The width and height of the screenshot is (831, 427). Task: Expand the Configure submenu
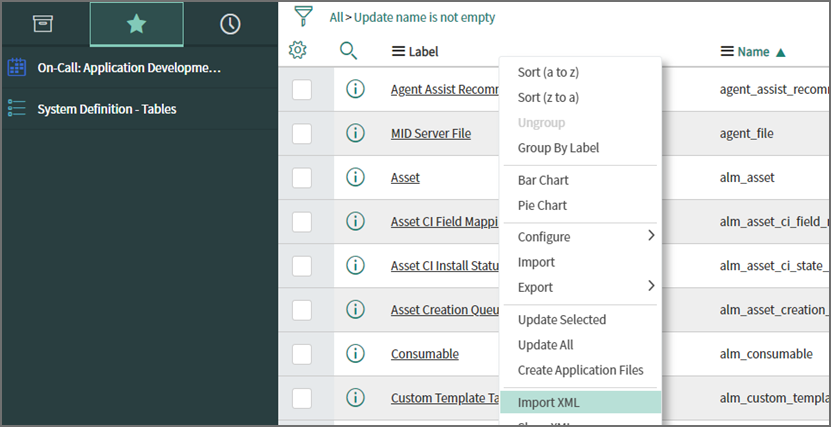tap(585, 237)
